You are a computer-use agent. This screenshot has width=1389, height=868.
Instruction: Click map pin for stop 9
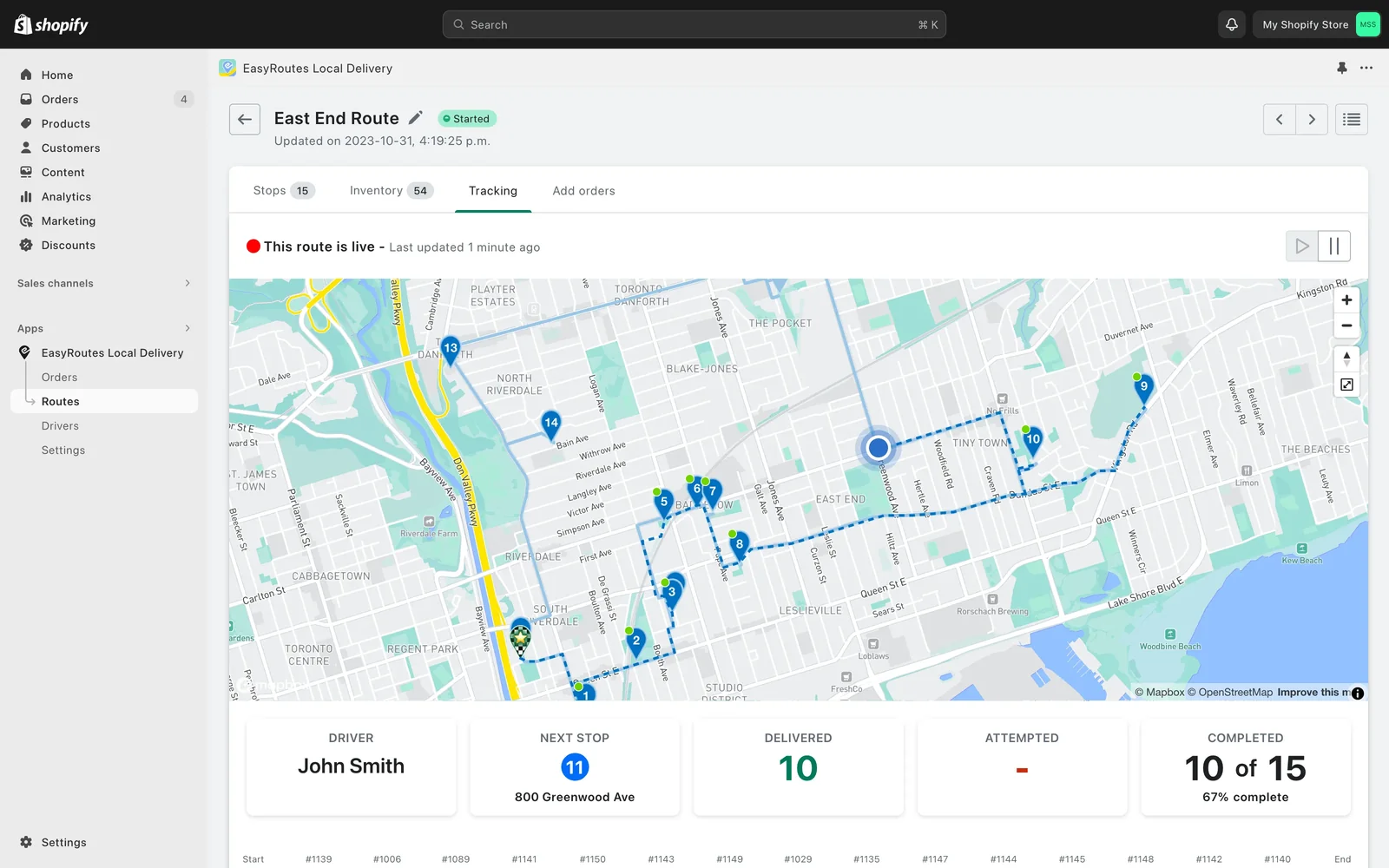click(1143, 388)
